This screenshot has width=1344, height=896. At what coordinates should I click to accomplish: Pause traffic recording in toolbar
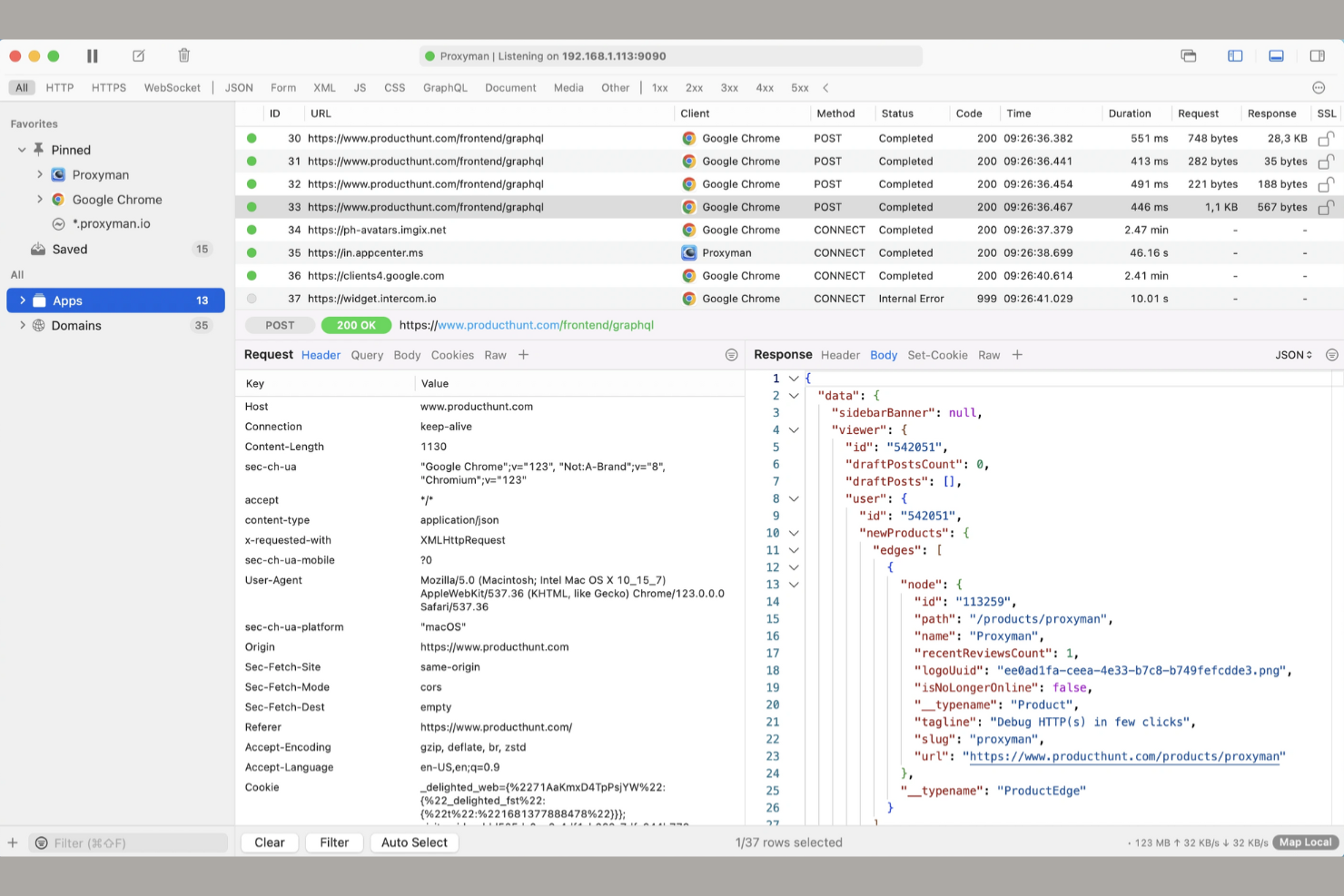[92, 56]
